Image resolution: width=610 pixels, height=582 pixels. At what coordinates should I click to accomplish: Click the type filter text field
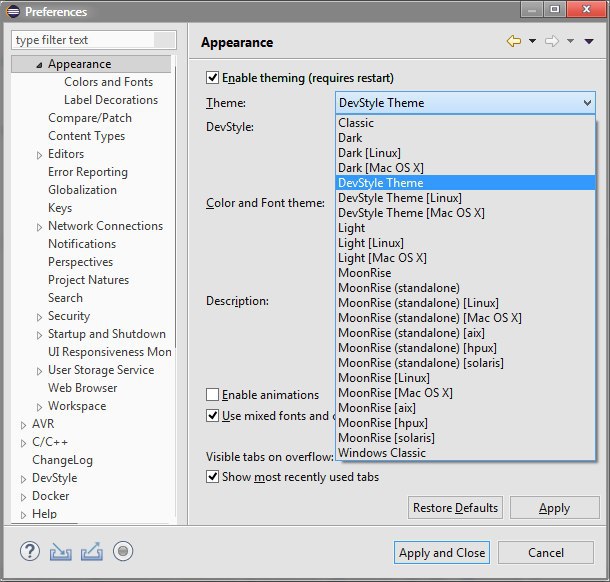[x=94, y=40]
